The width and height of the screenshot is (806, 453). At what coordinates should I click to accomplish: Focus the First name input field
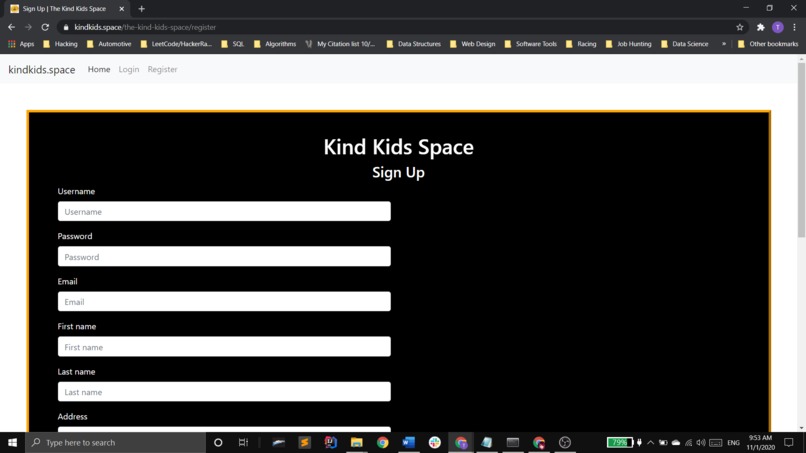tap(224, 347)
